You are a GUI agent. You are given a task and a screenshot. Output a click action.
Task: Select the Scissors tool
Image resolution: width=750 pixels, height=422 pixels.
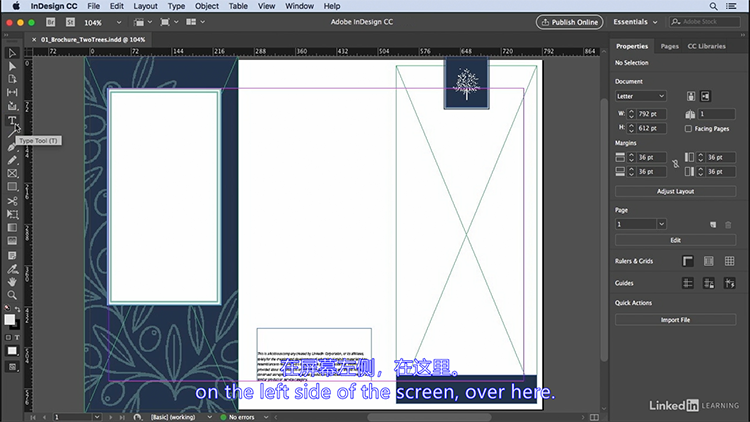[x=12, y=201]
